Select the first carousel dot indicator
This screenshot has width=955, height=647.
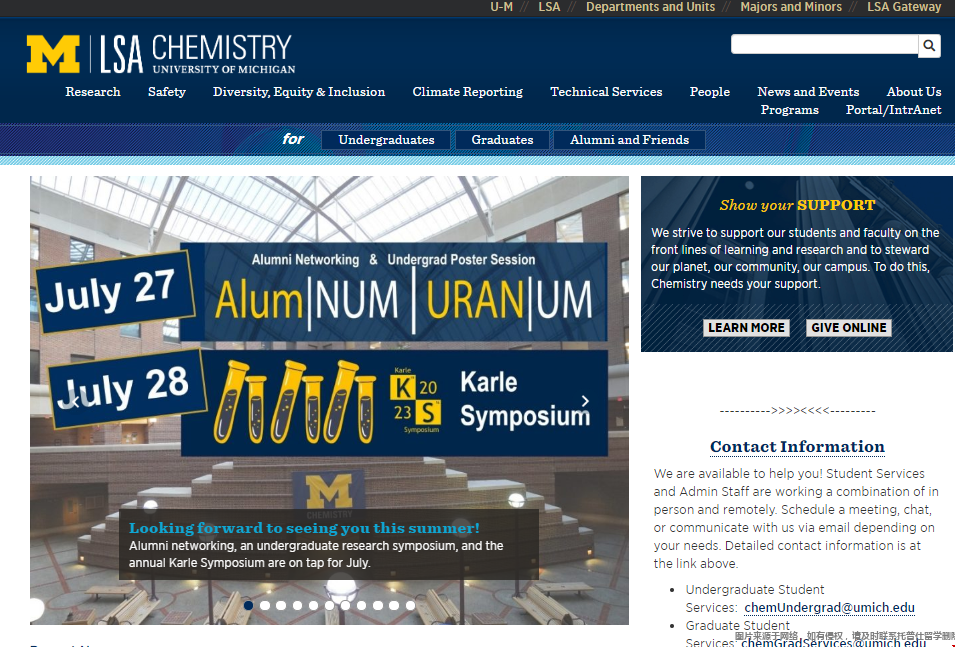[x=249, y=605]
